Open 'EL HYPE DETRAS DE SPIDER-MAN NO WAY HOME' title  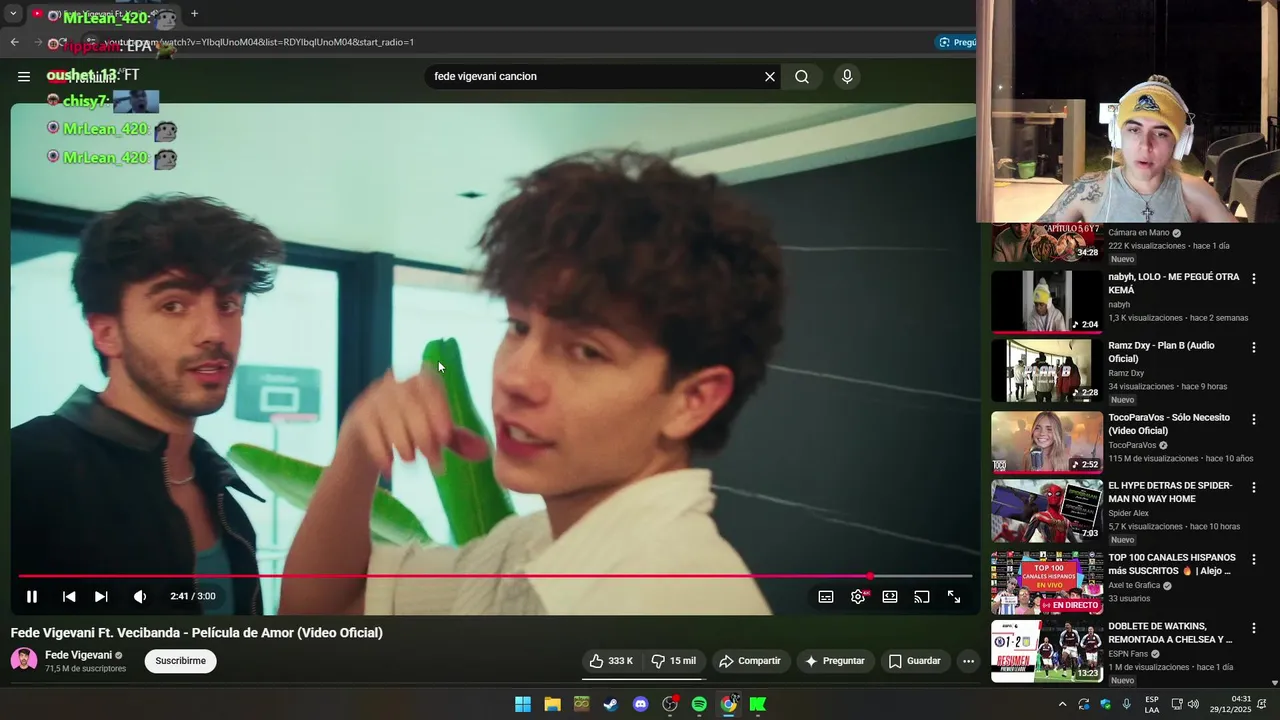coord(1170,492)
